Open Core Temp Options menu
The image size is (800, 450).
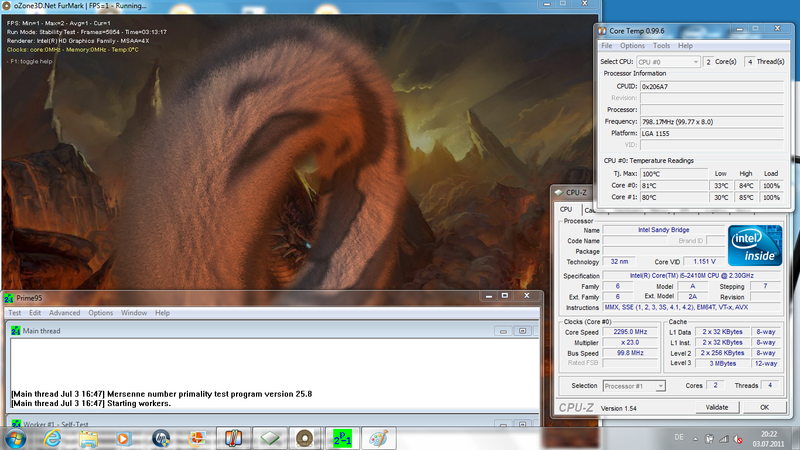click(632, 45)
